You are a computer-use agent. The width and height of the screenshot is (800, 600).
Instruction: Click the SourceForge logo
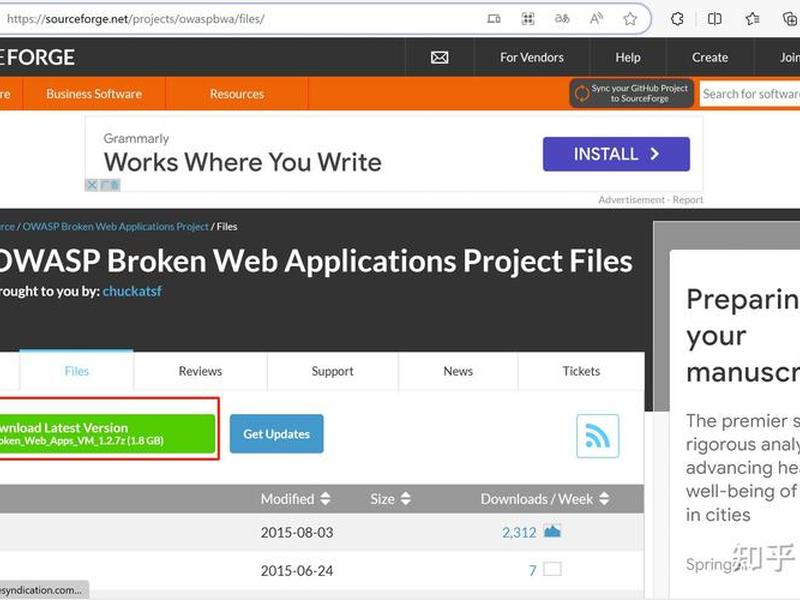point(38,57)
